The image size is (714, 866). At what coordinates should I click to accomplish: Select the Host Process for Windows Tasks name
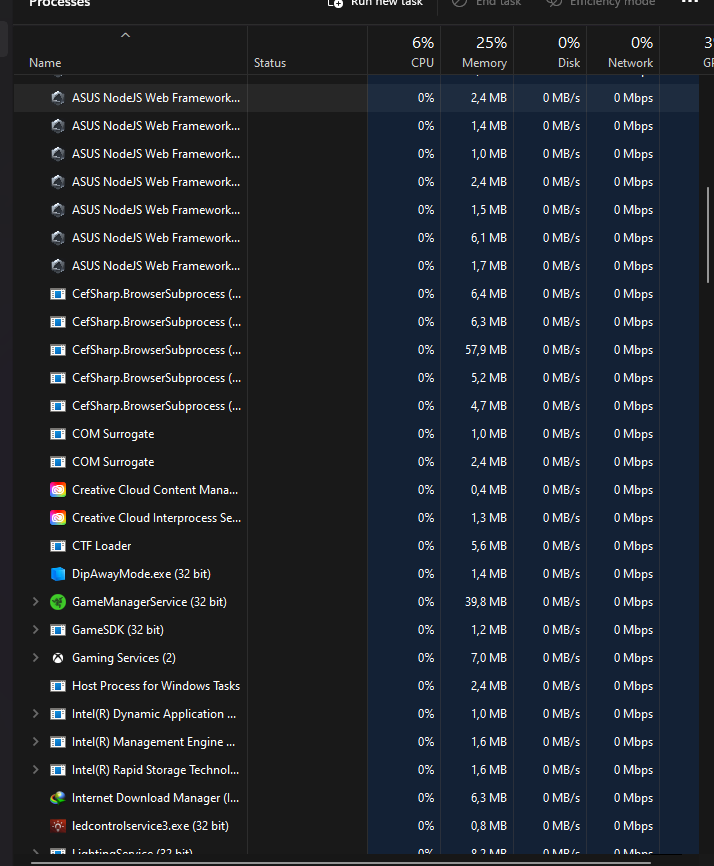[x=156, y=686]
